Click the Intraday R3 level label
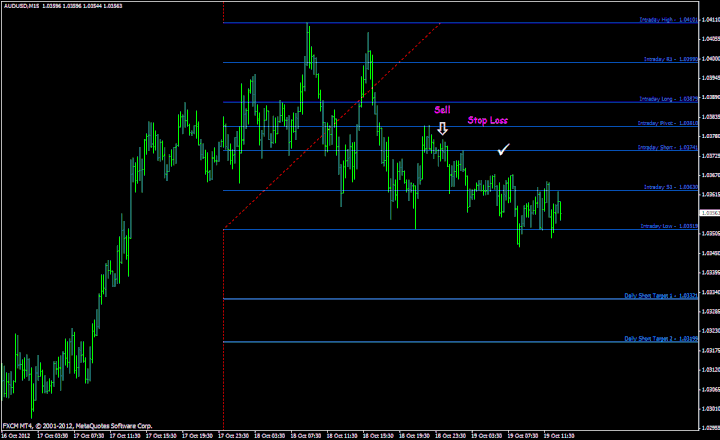This screenshot has height=440, width=720. (671, 59)
